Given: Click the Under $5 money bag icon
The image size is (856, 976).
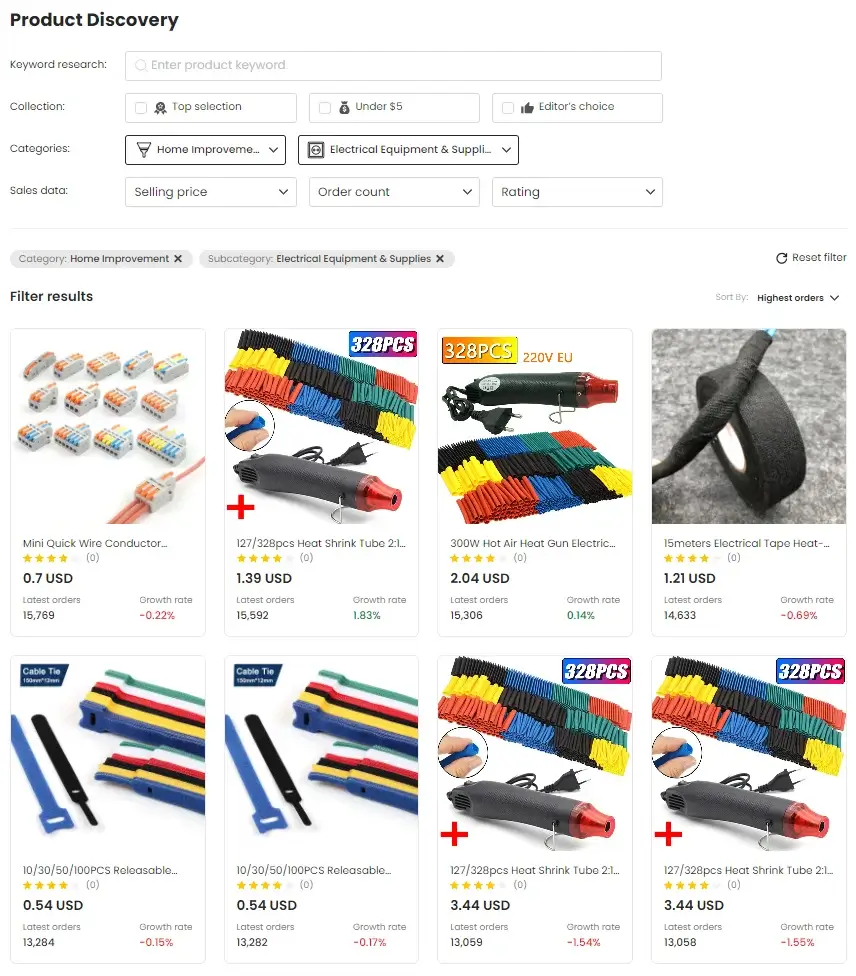Looking at the screenshot, I should pyautogui.click(x=344, y=108).
